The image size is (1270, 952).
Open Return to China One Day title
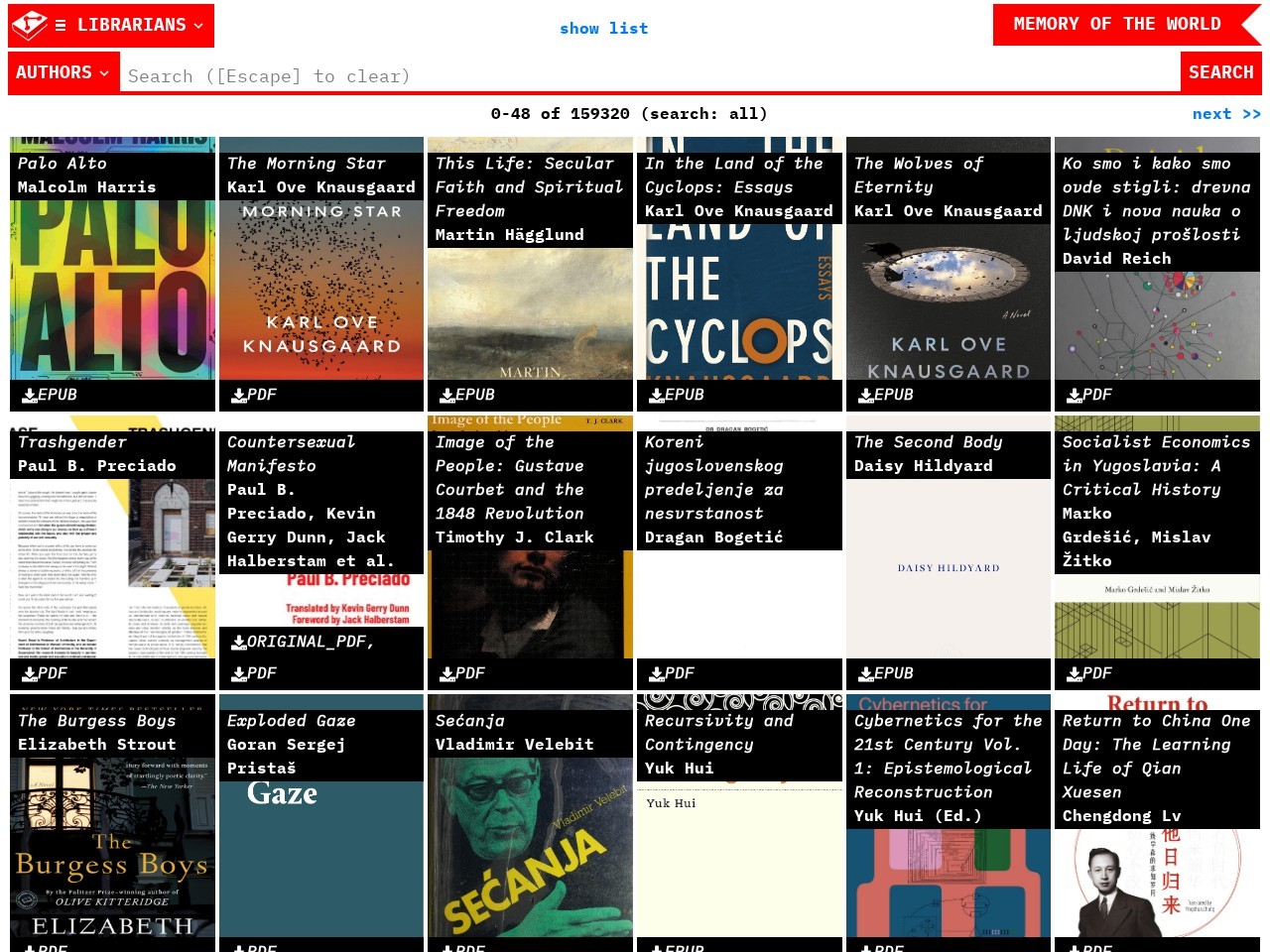1157,757
